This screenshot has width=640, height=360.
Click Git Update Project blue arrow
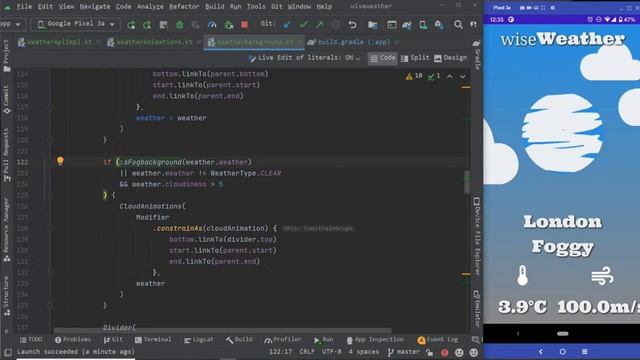pos(287,25)
